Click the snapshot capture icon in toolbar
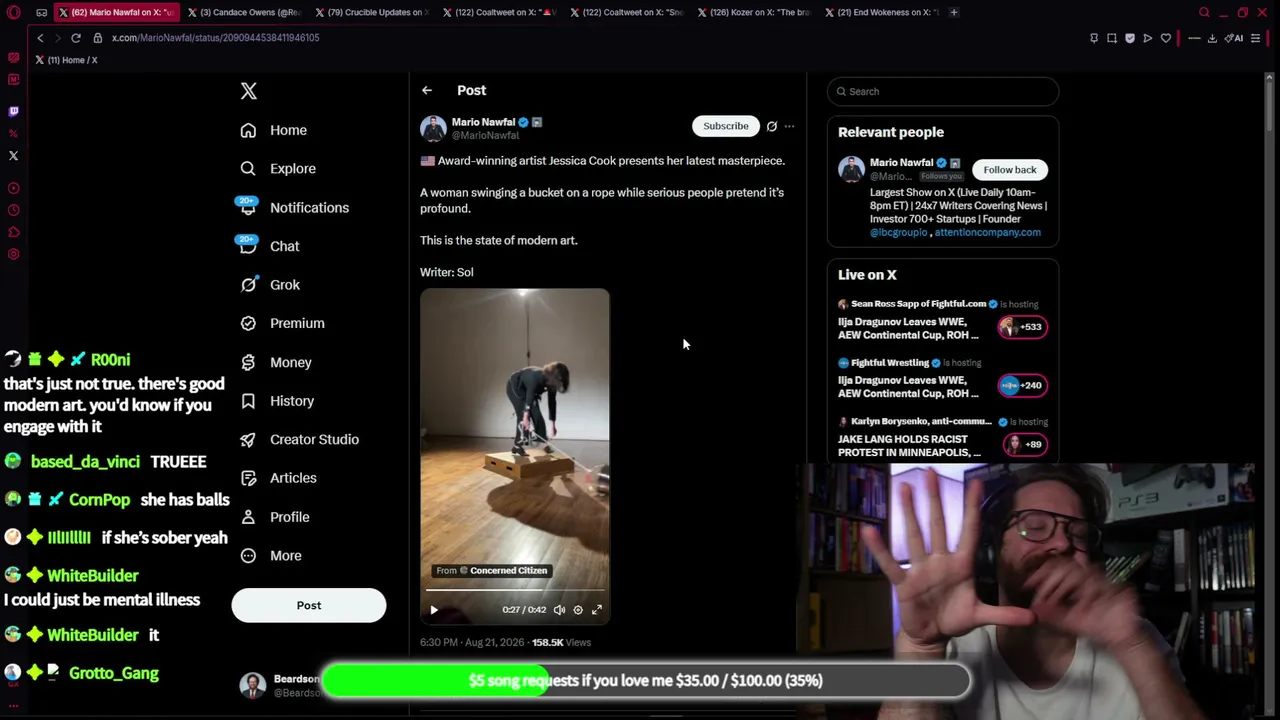Viewport: 1280px width, 720px height. point(1112,38)
